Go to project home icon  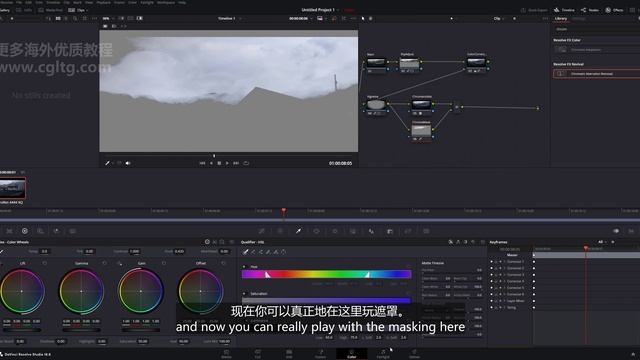click(x=633, y=354)
